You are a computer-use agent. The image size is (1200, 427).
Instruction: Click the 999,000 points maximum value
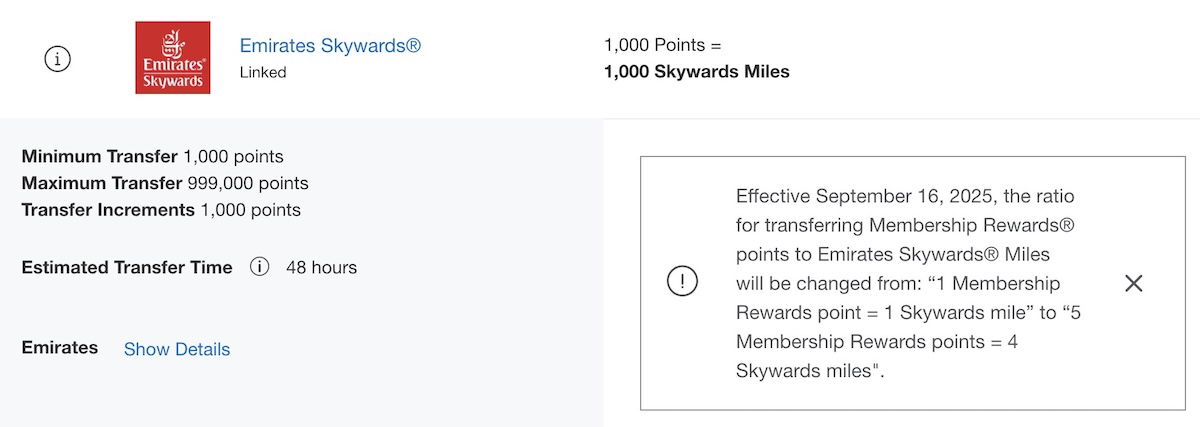coord(246,184)
